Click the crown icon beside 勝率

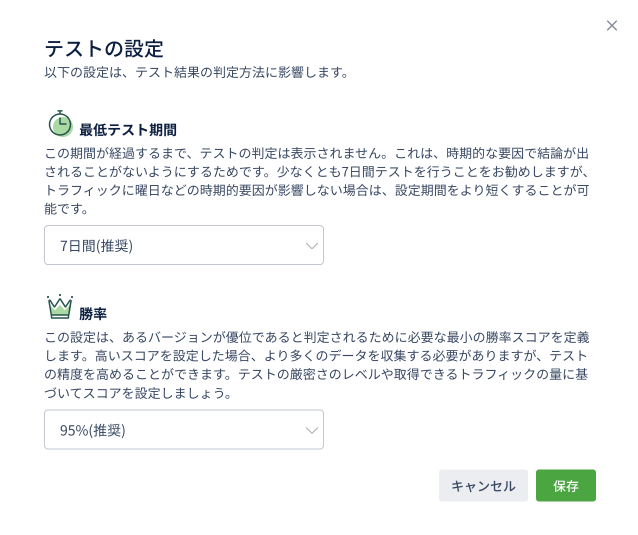pyautogui.click(x=60, y=307)
